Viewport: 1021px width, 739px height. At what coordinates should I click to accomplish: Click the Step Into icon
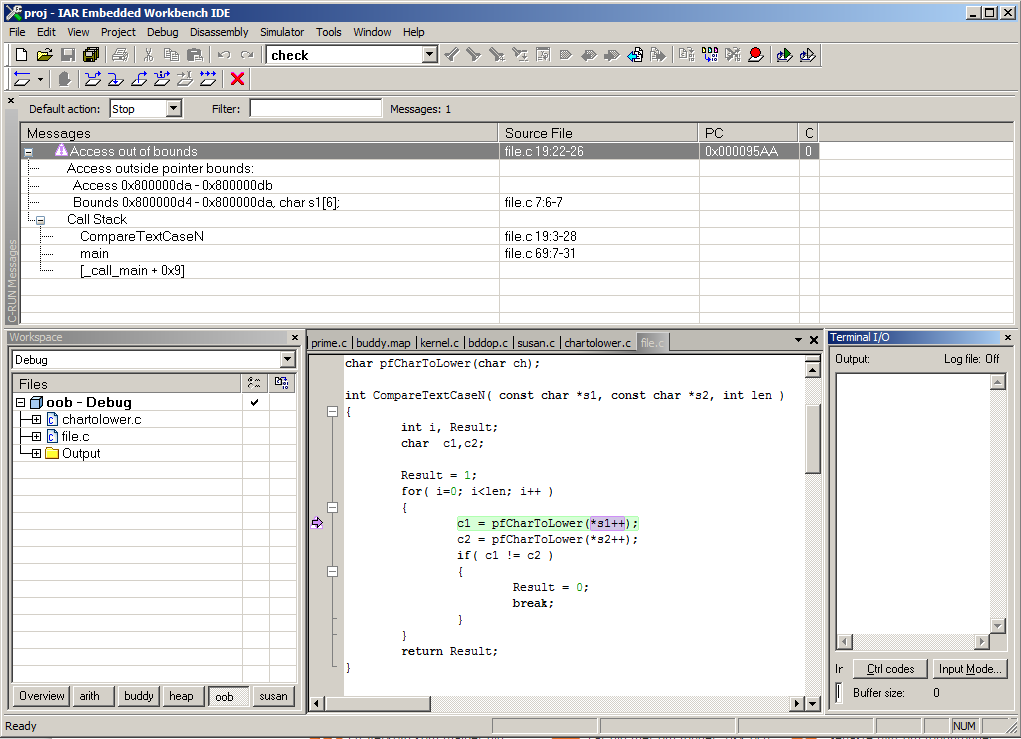pos(116,79)
